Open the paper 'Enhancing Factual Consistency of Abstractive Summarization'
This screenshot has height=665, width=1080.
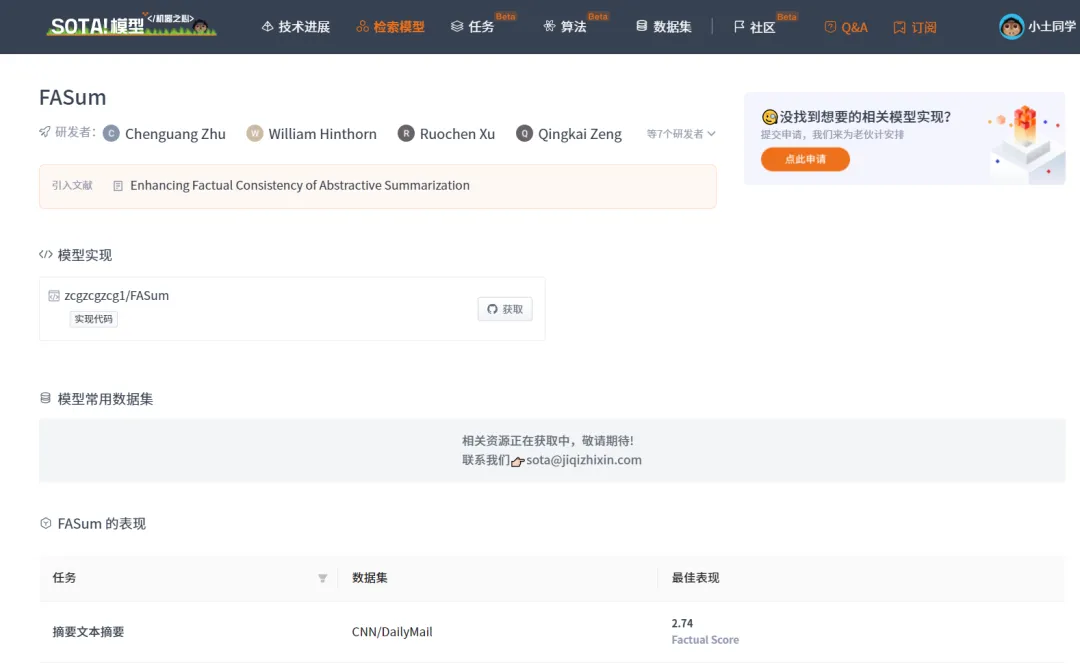coord(300,185)
